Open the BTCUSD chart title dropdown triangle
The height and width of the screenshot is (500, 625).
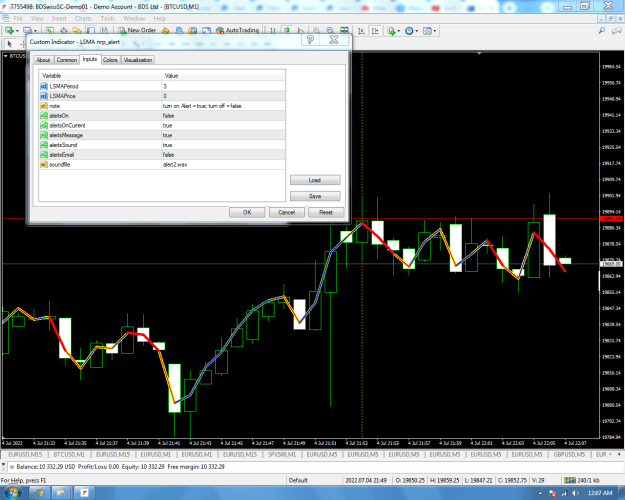coord(6,56)
